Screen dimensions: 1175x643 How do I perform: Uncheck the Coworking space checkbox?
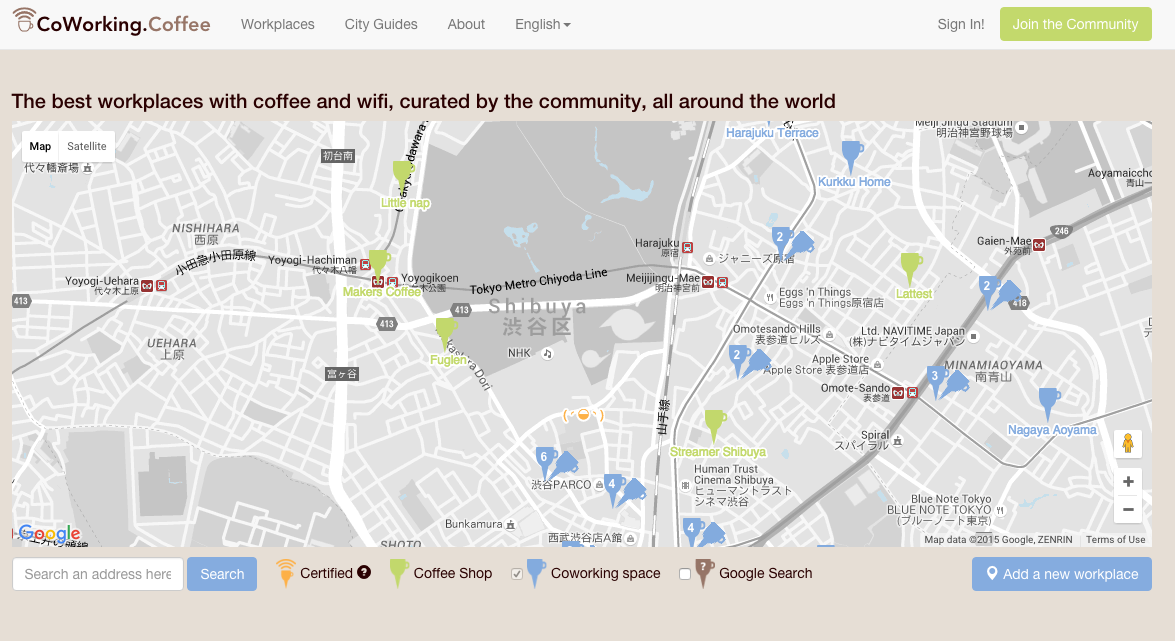pyautogui.click(x=517, y=574)
